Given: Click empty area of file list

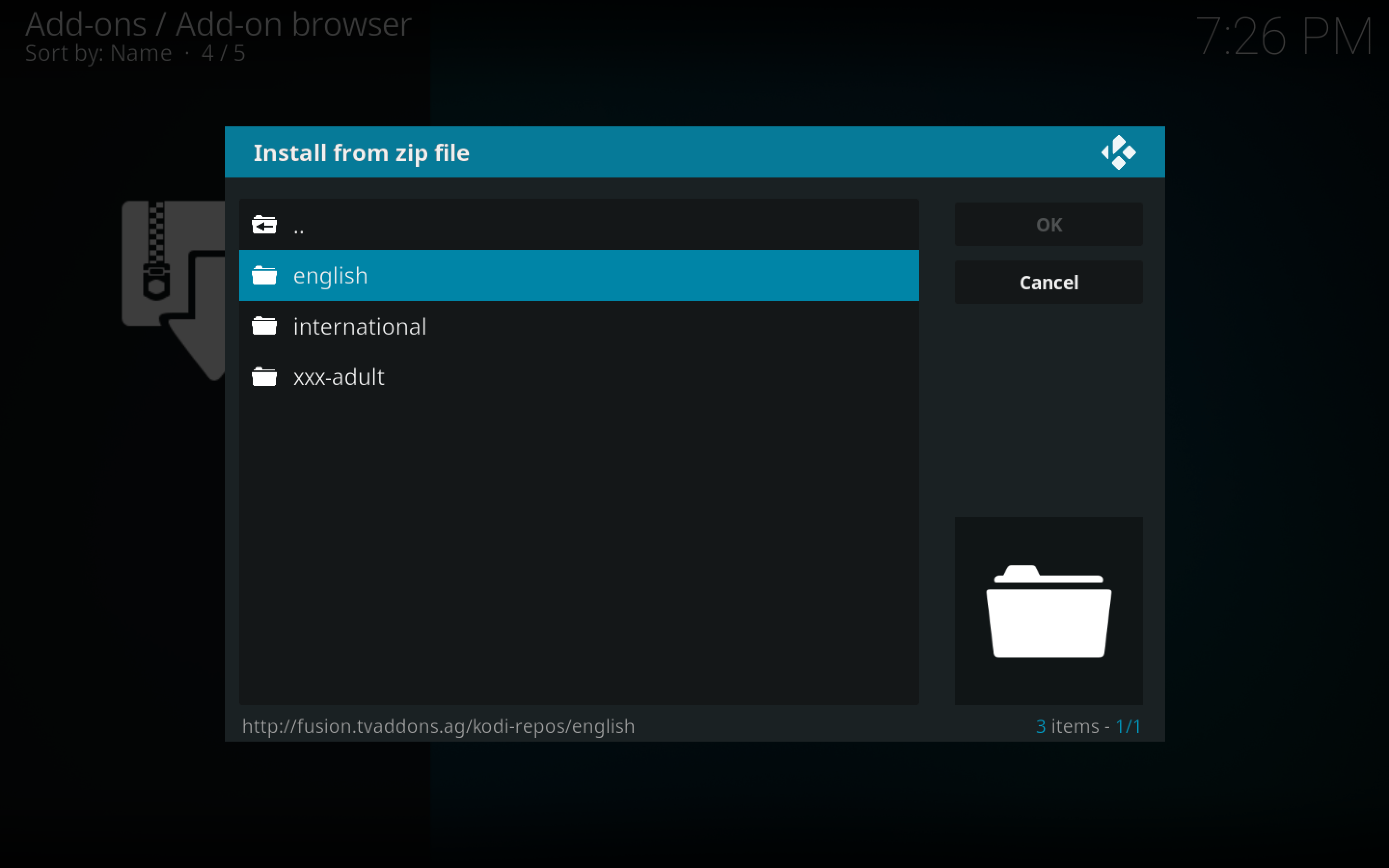Looking at the screenshot, I should click(x=579, y=545).
